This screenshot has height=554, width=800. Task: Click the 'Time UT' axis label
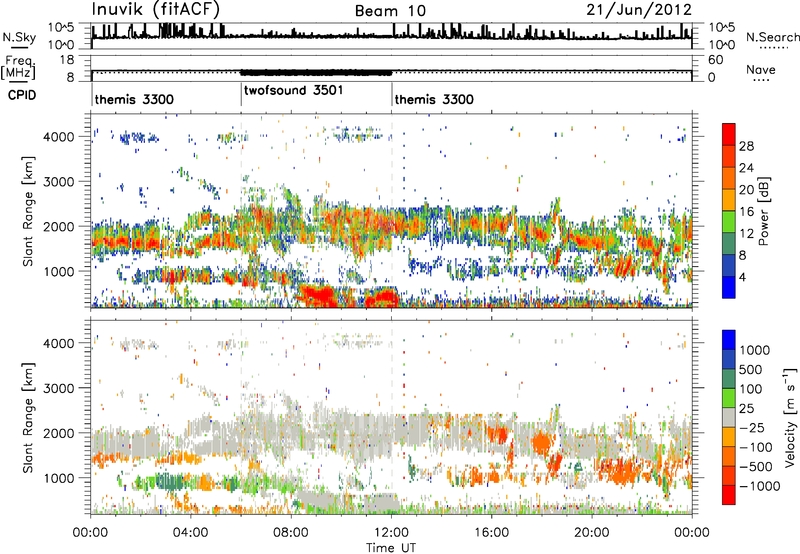(391, 548)
